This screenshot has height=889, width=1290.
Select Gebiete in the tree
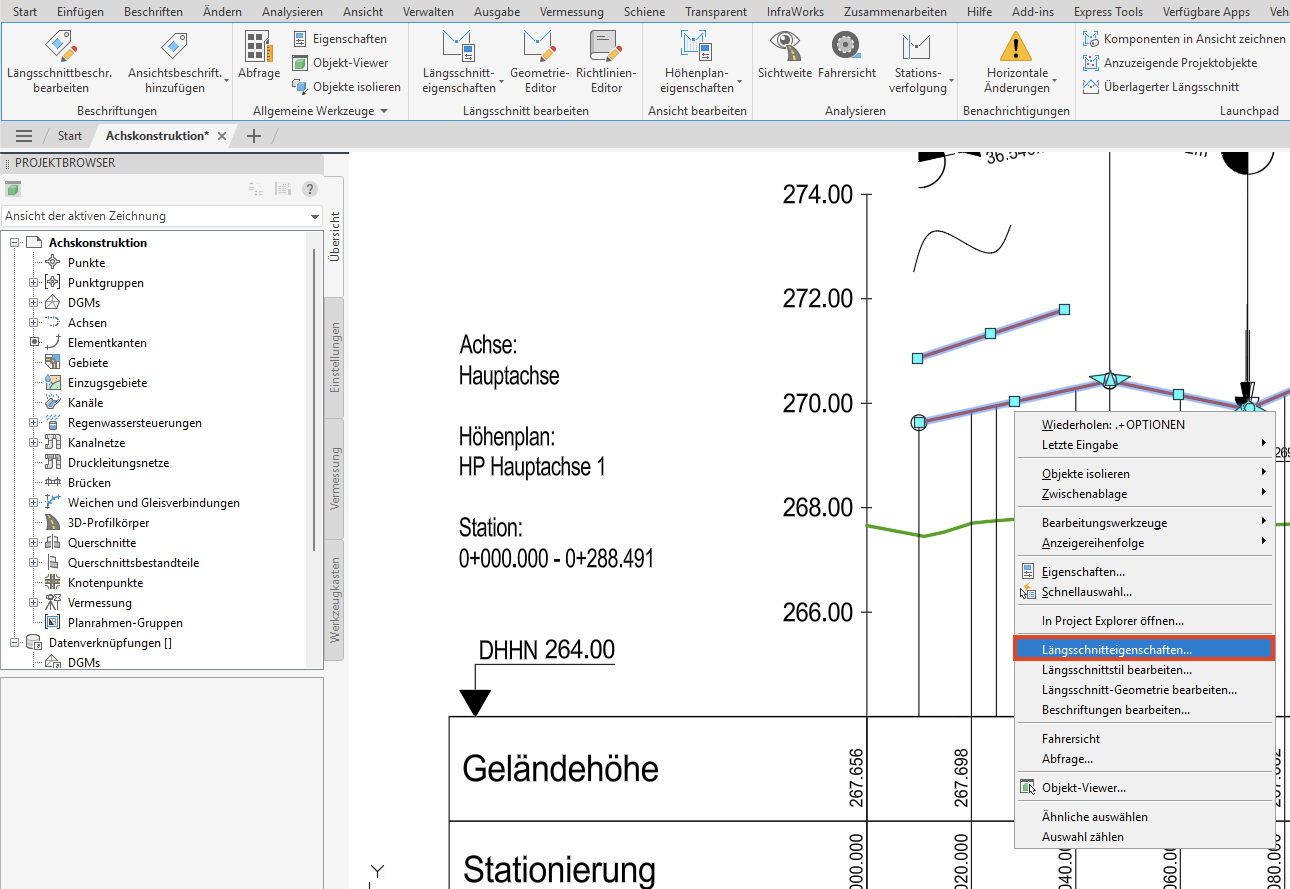[x=88, y=363]
